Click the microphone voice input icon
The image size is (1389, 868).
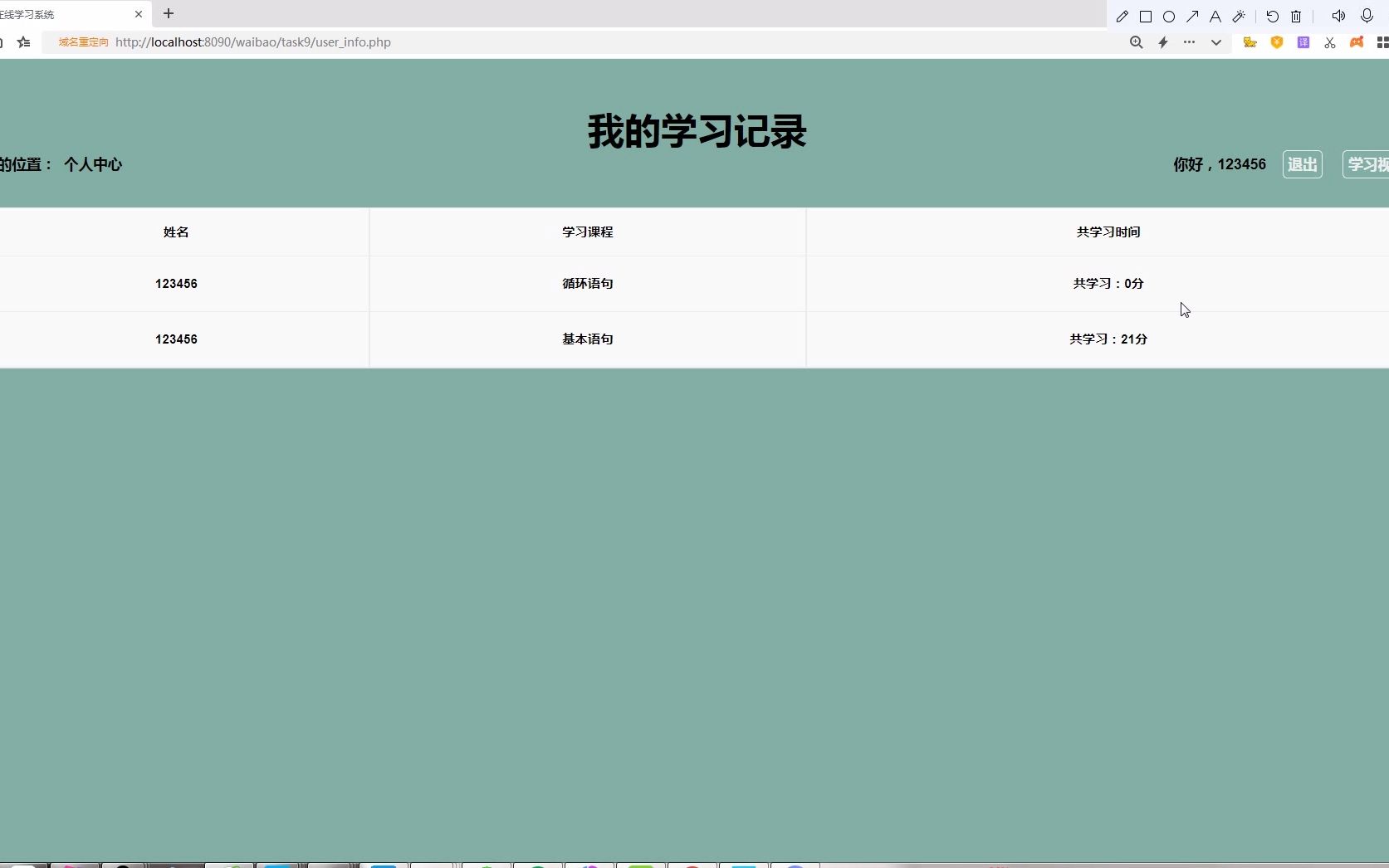point(1366,16)
